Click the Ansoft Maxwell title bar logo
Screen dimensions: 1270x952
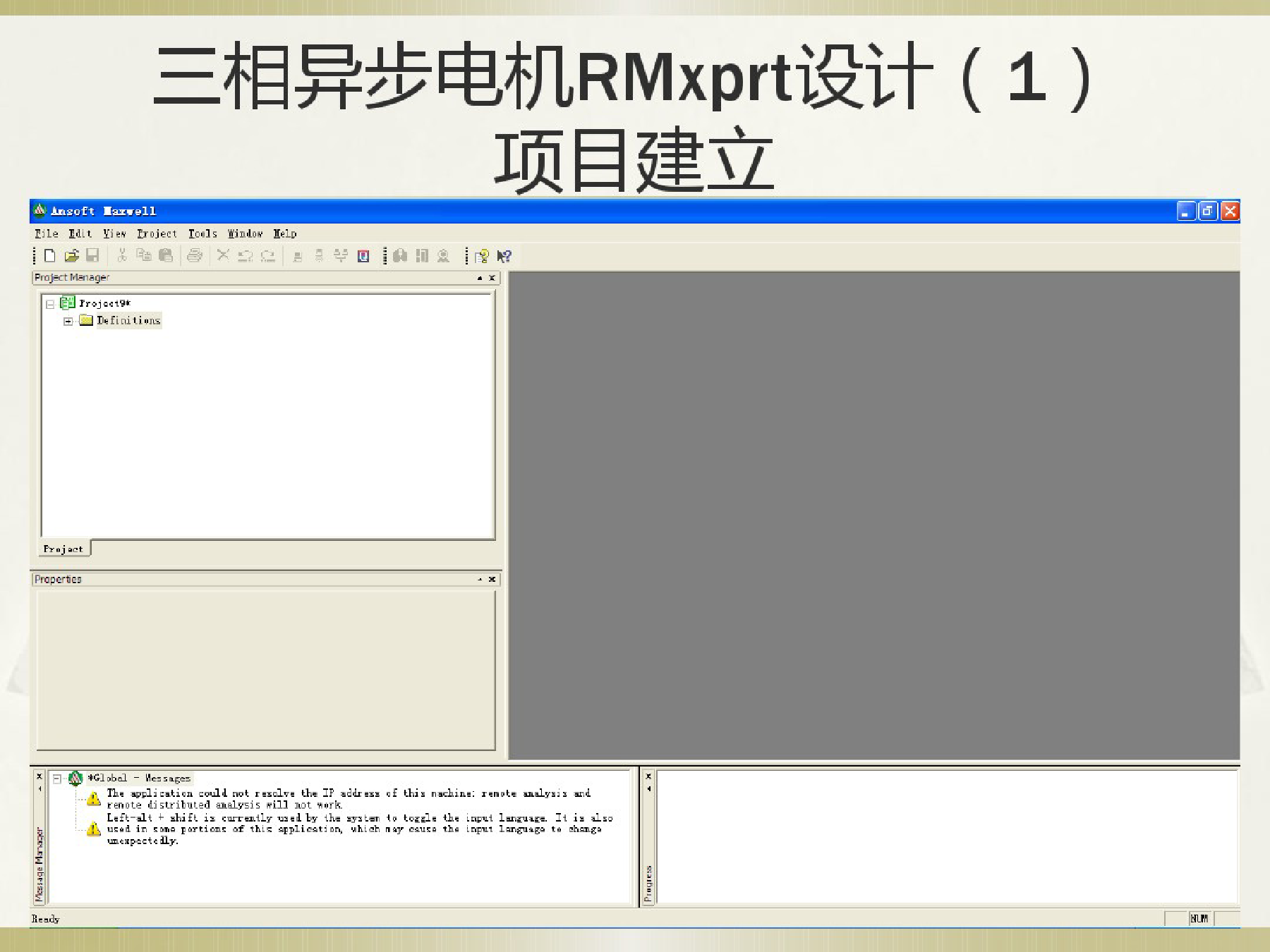[x=40, y=210]
